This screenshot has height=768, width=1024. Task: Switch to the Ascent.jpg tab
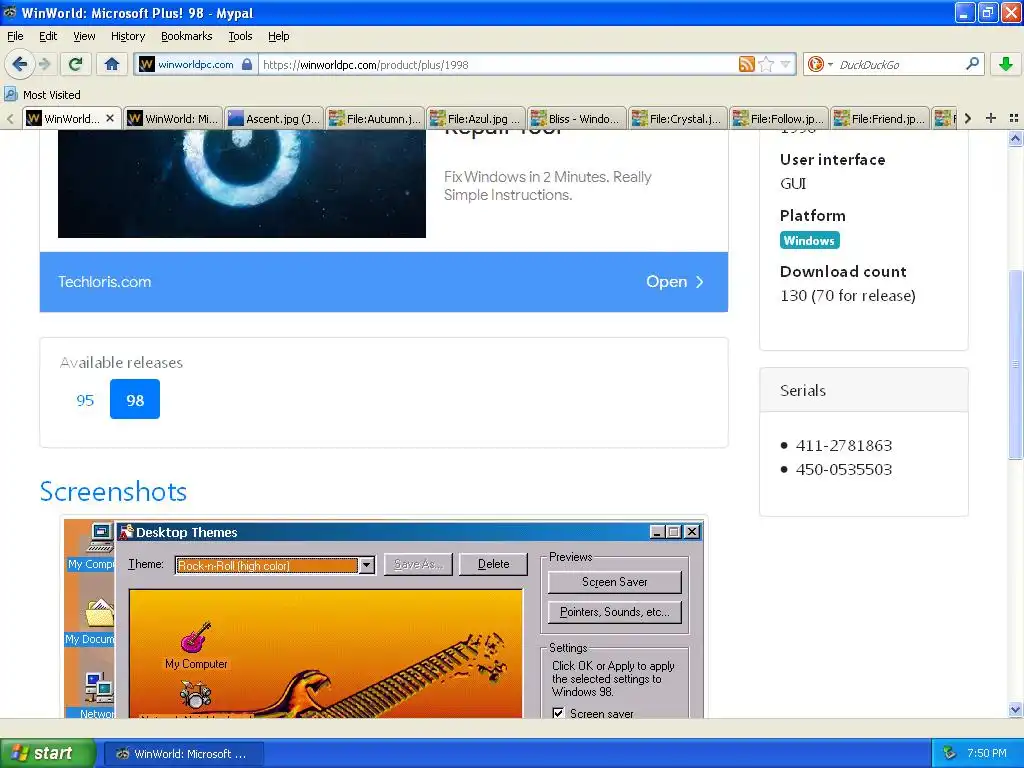click(274, 118)
